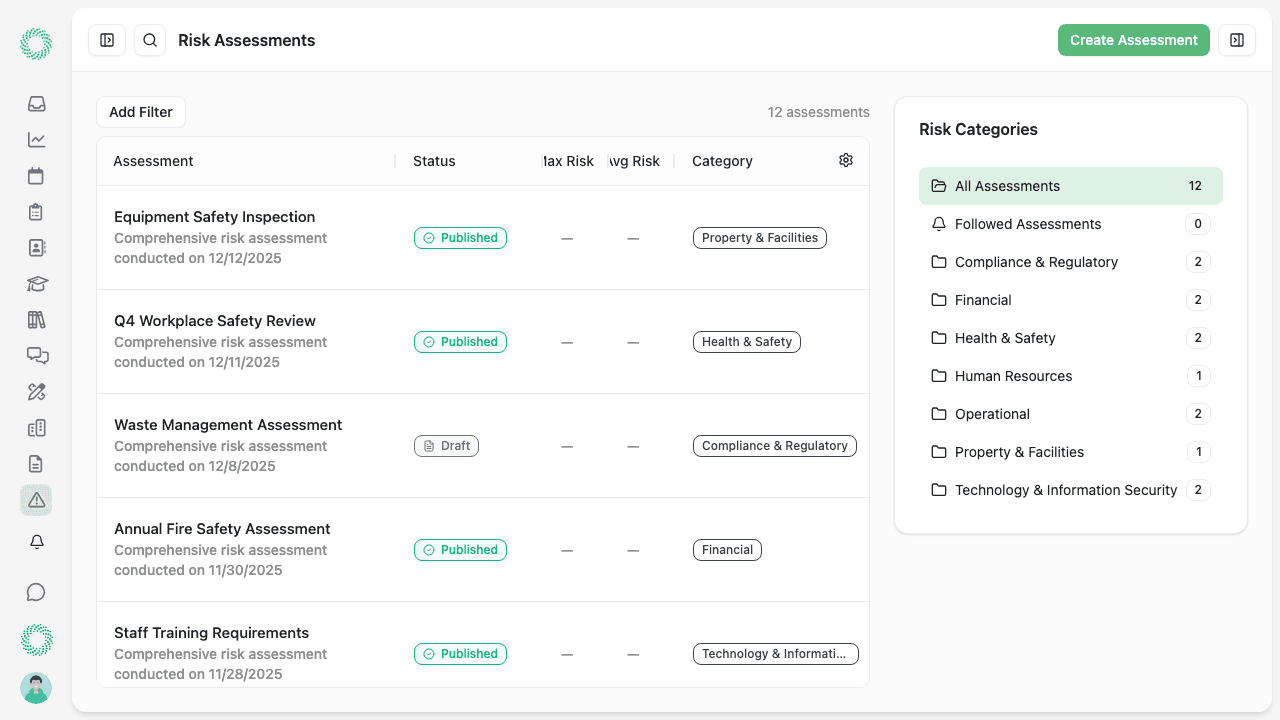Select the risk assessments warning triangle icon
The width and height of the screenshot is (1280, 720).
36,500
